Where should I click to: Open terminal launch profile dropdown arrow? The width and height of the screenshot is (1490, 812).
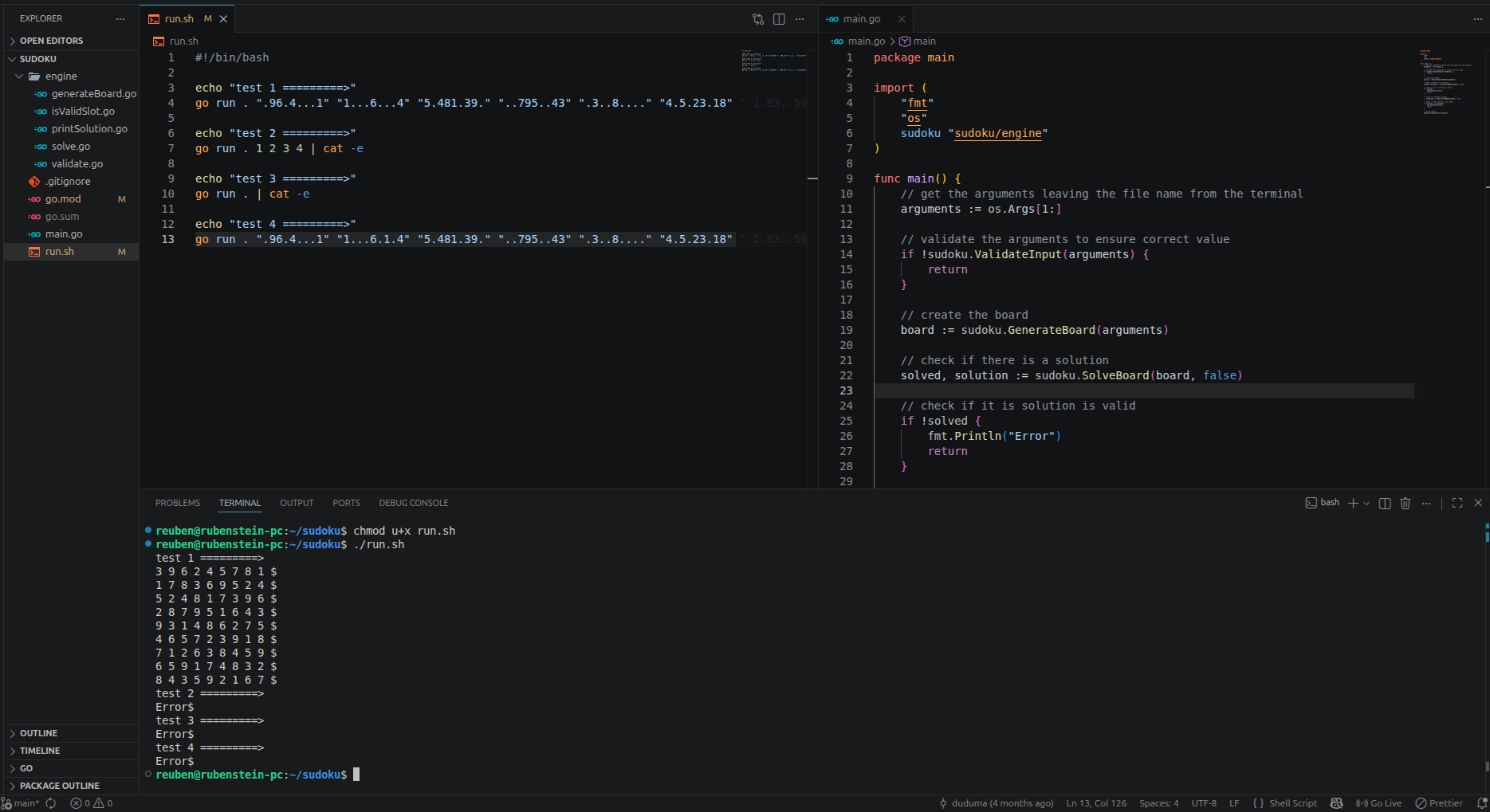click(1366, 503)
